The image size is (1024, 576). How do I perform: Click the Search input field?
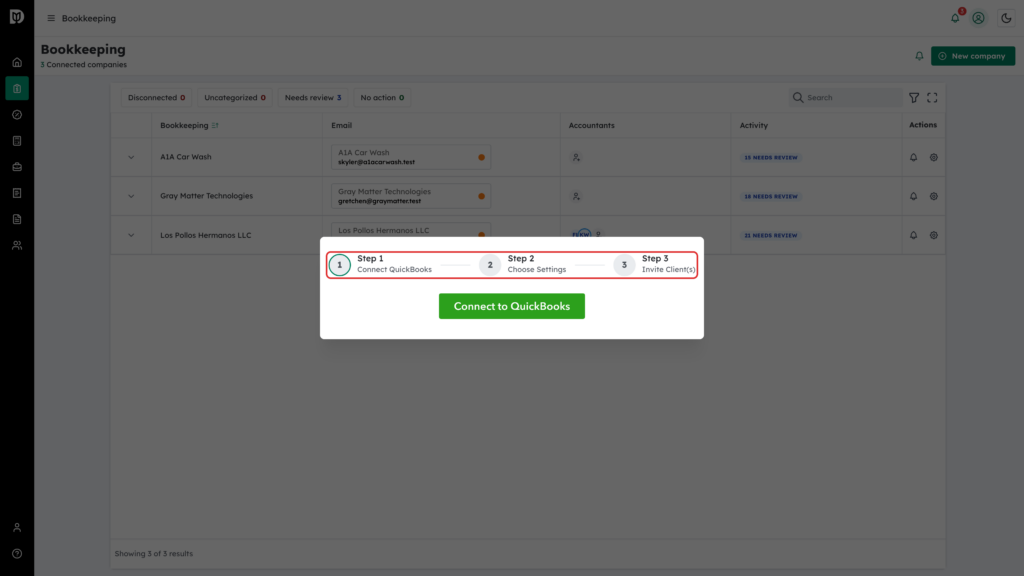click(x=846, y=98)
